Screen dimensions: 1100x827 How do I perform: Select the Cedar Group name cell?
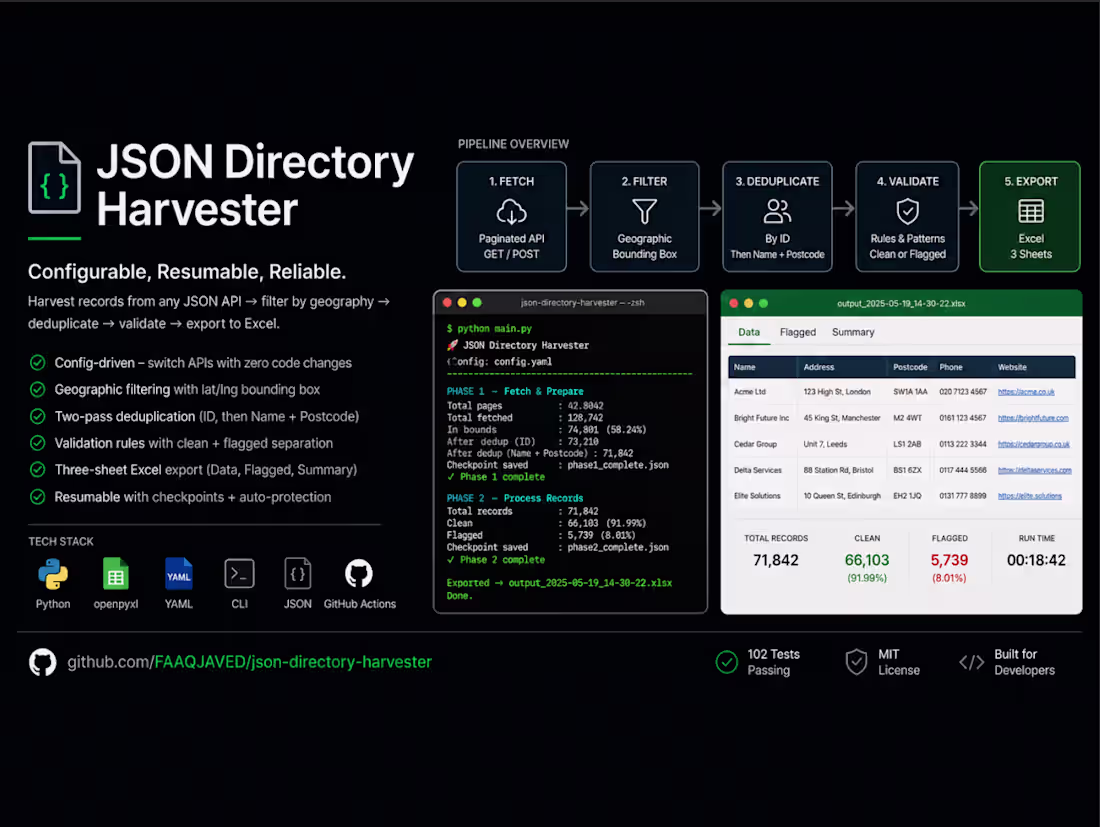click(x=756, y=444)
